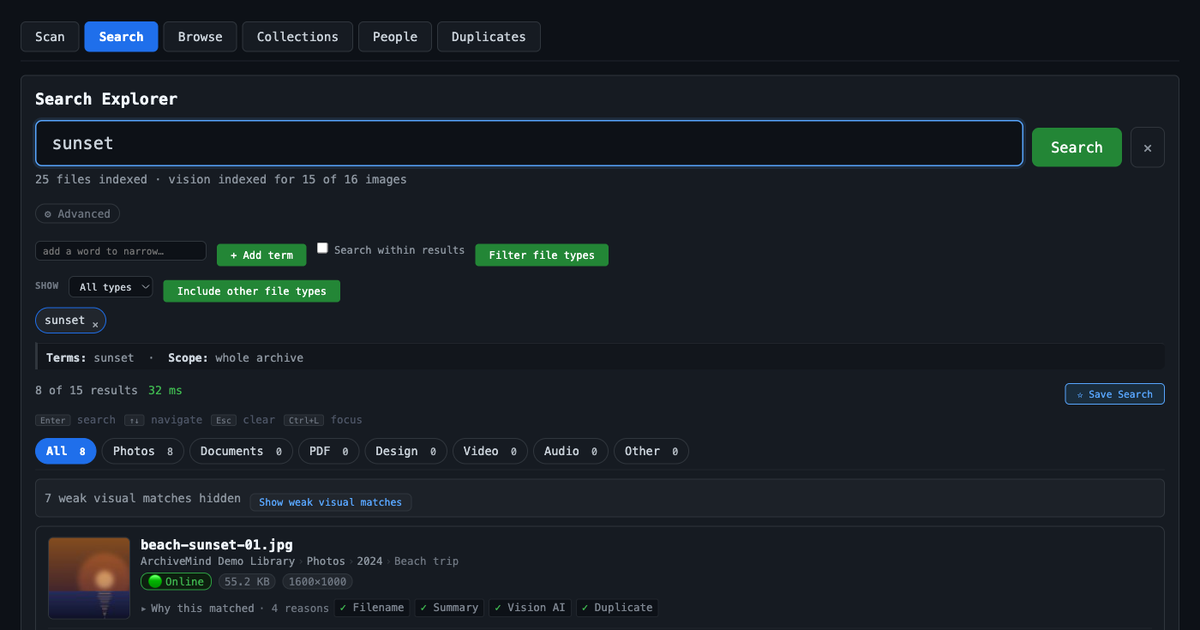Select the Search tab
The image size is (1200, 630).
[x=121, y=37]
